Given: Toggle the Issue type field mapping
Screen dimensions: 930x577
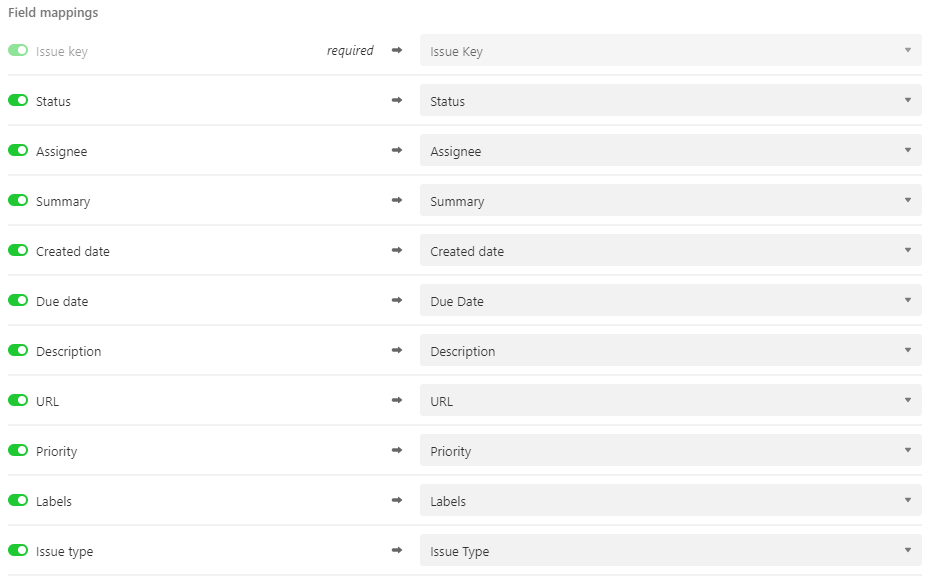Looking at the screenshot, I should click(18, 550).
